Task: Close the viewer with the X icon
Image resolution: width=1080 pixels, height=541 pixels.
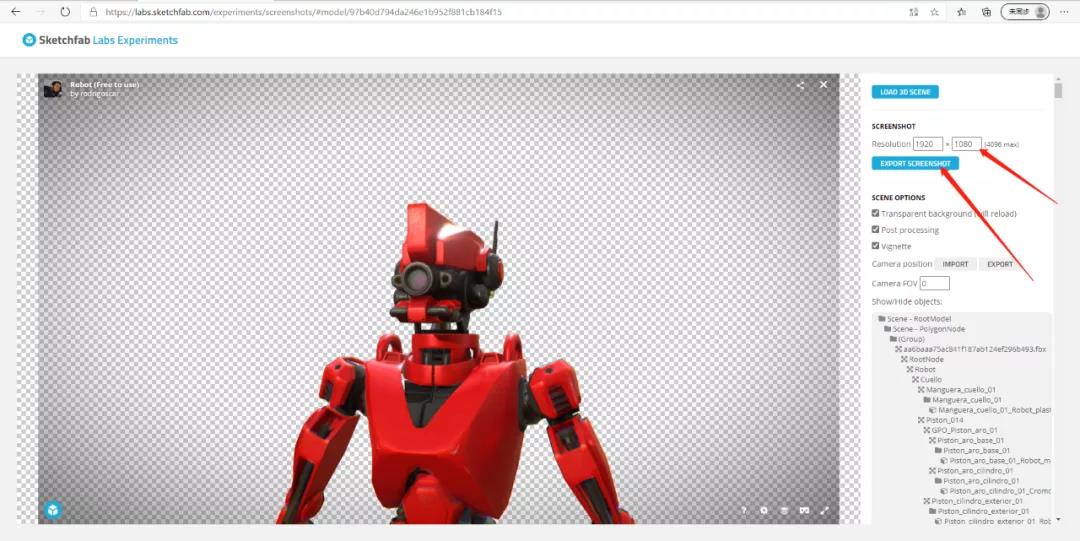Action: tap(824, 85)
